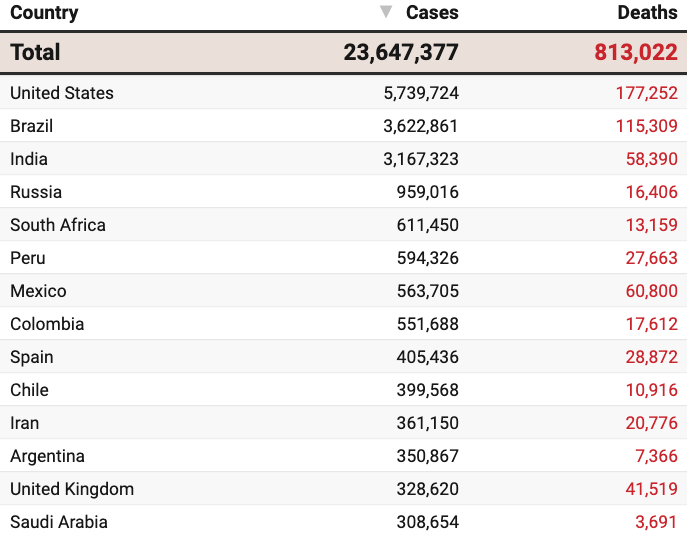Sort table by the Country column header
Image resolution: width=687 pixels, height=536 pixels.
44,13
